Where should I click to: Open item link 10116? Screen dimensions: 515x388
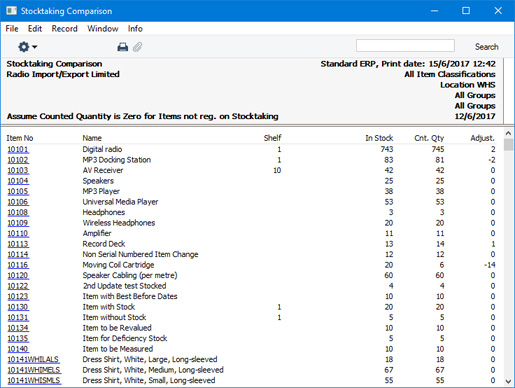point(18,265)
